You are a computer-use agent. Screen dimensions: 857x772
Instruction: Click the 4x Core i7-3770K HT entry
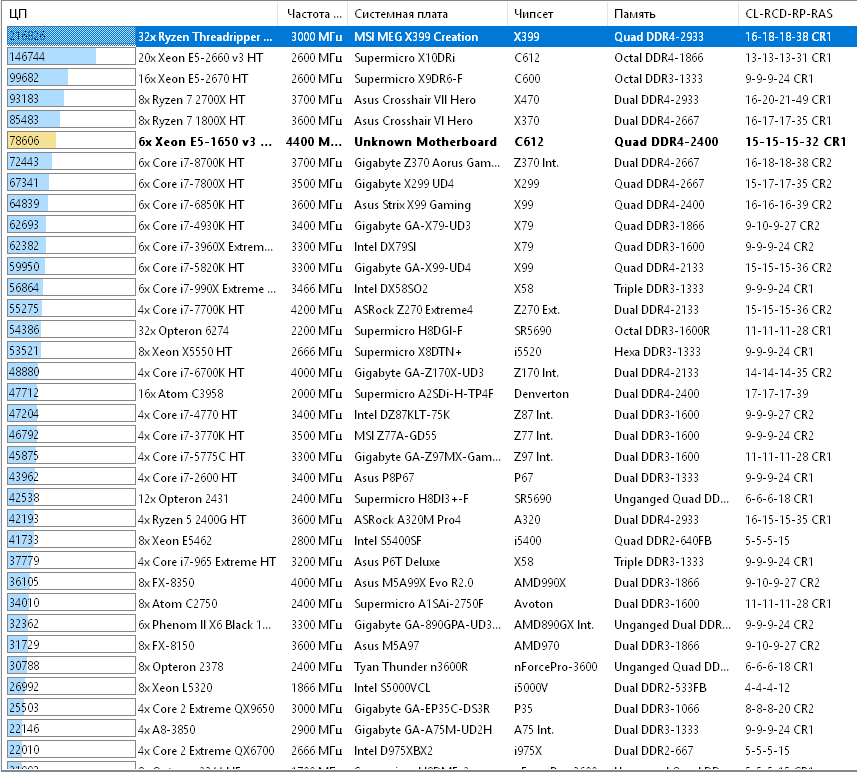click(191, 436)
